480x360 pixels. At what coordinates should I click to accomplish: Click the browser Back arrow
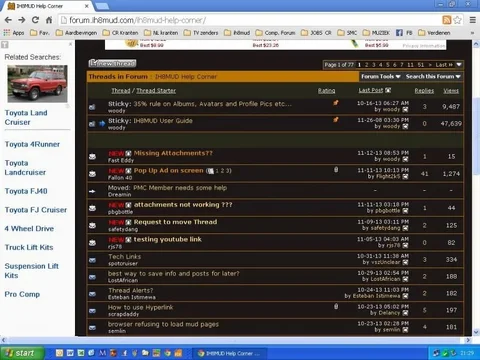[8, 20]
